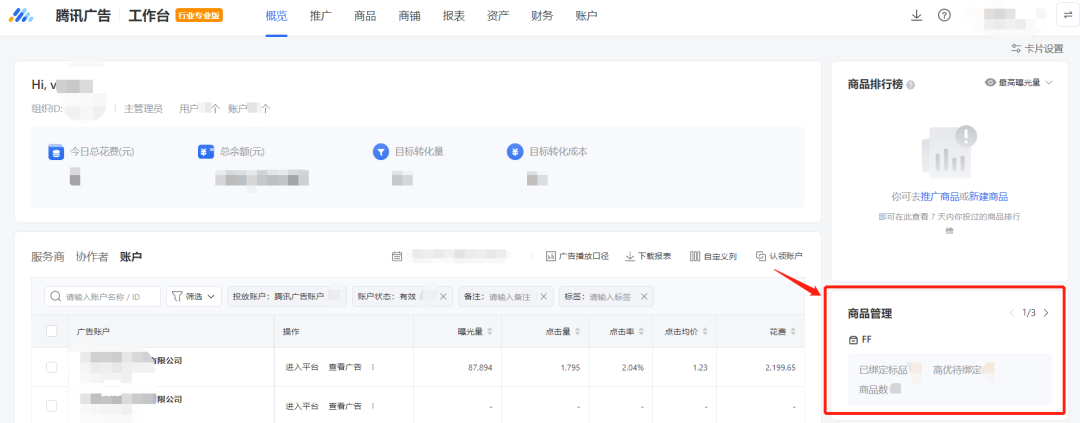The width and height of the screenshot is (1080, 423).
Task: Click the switch arrows button at top right
Action: point(1068,15)
